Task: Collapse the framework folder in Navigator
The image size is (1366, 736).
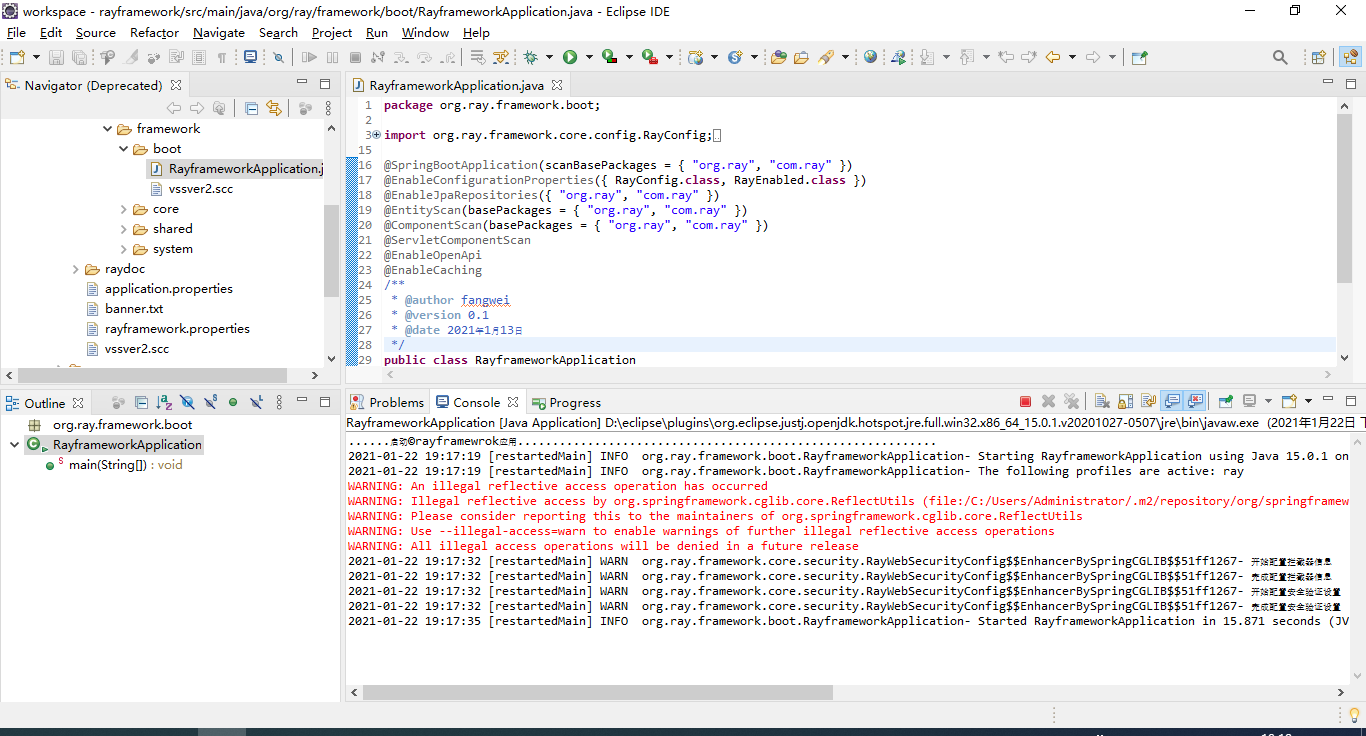Action: (x=108, y=129)
